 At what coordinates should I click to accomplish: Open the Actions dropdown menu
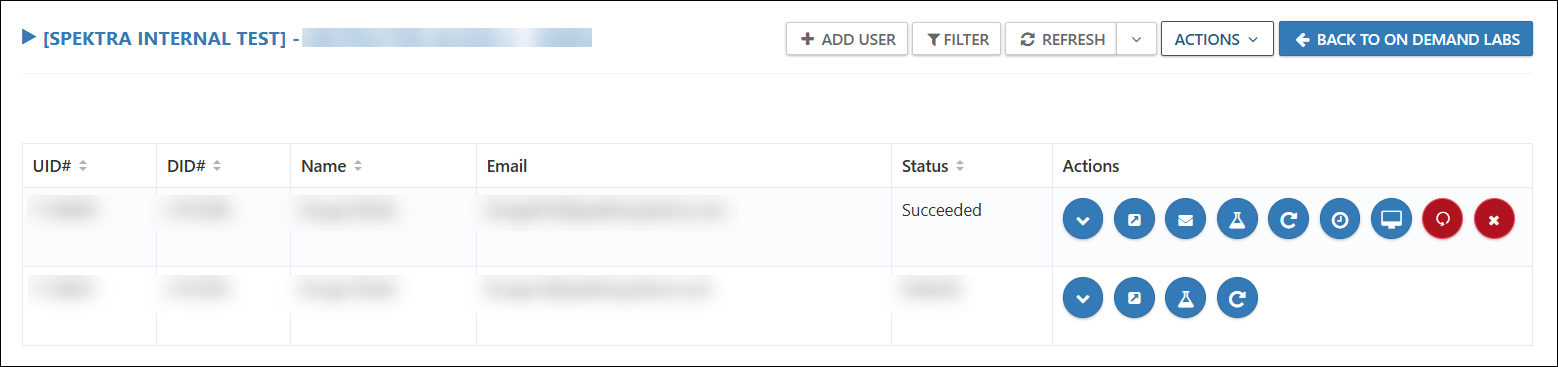click(x=1217, y=39)
